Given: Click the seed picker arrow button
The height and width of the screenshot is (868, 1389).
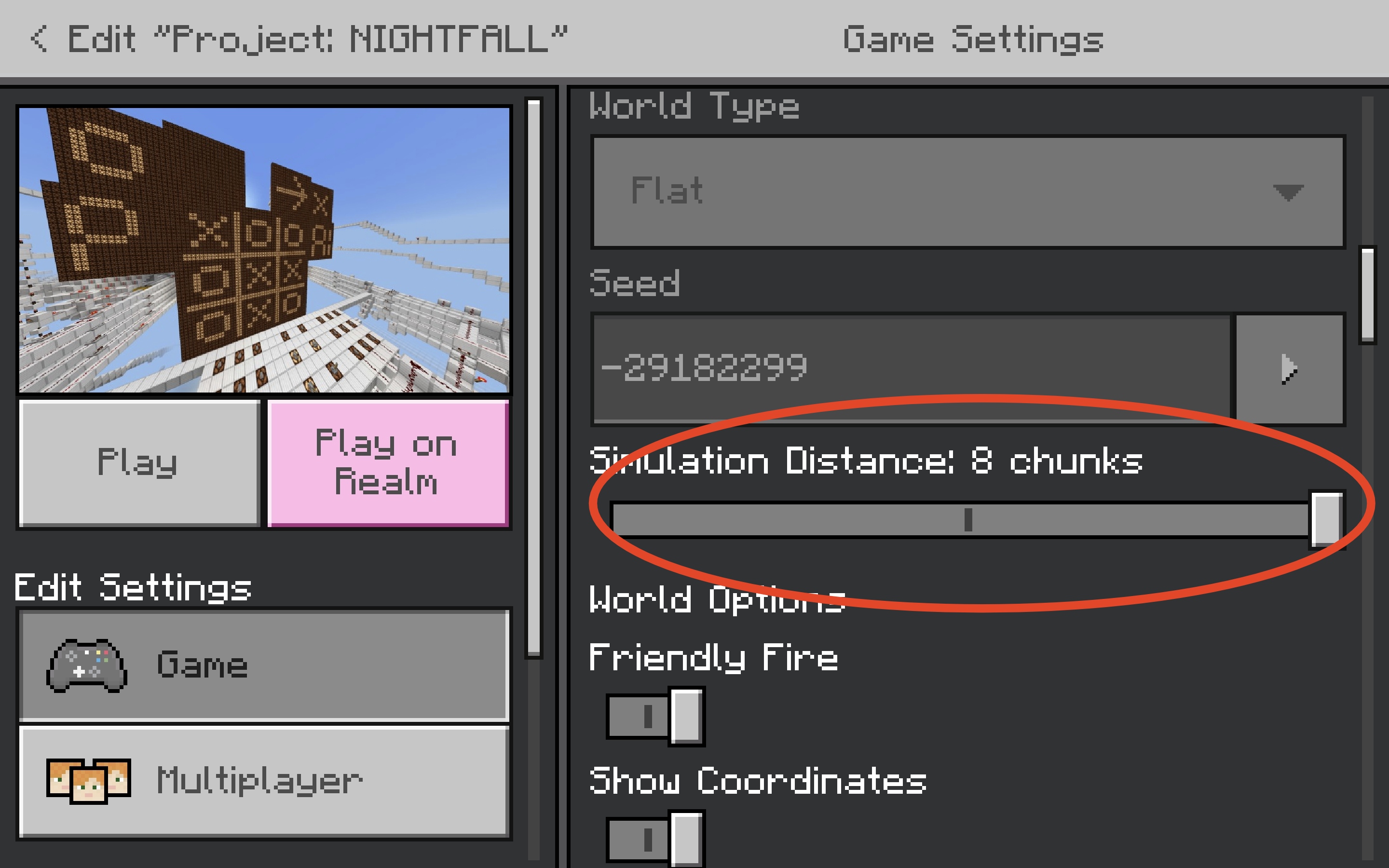Looking at the screenshot, I should (1289, 368).
